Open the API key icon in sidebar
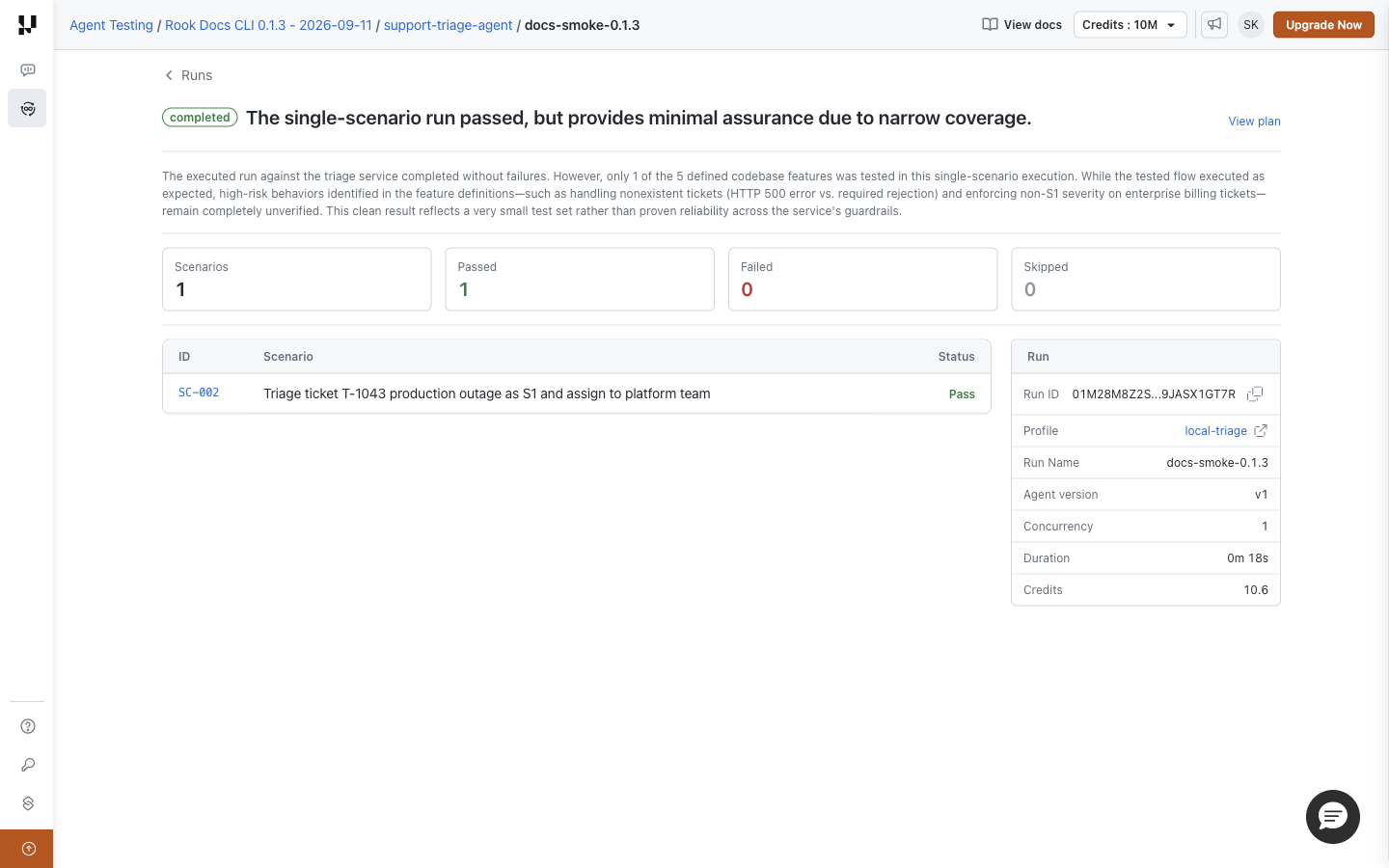 (28, 765)
